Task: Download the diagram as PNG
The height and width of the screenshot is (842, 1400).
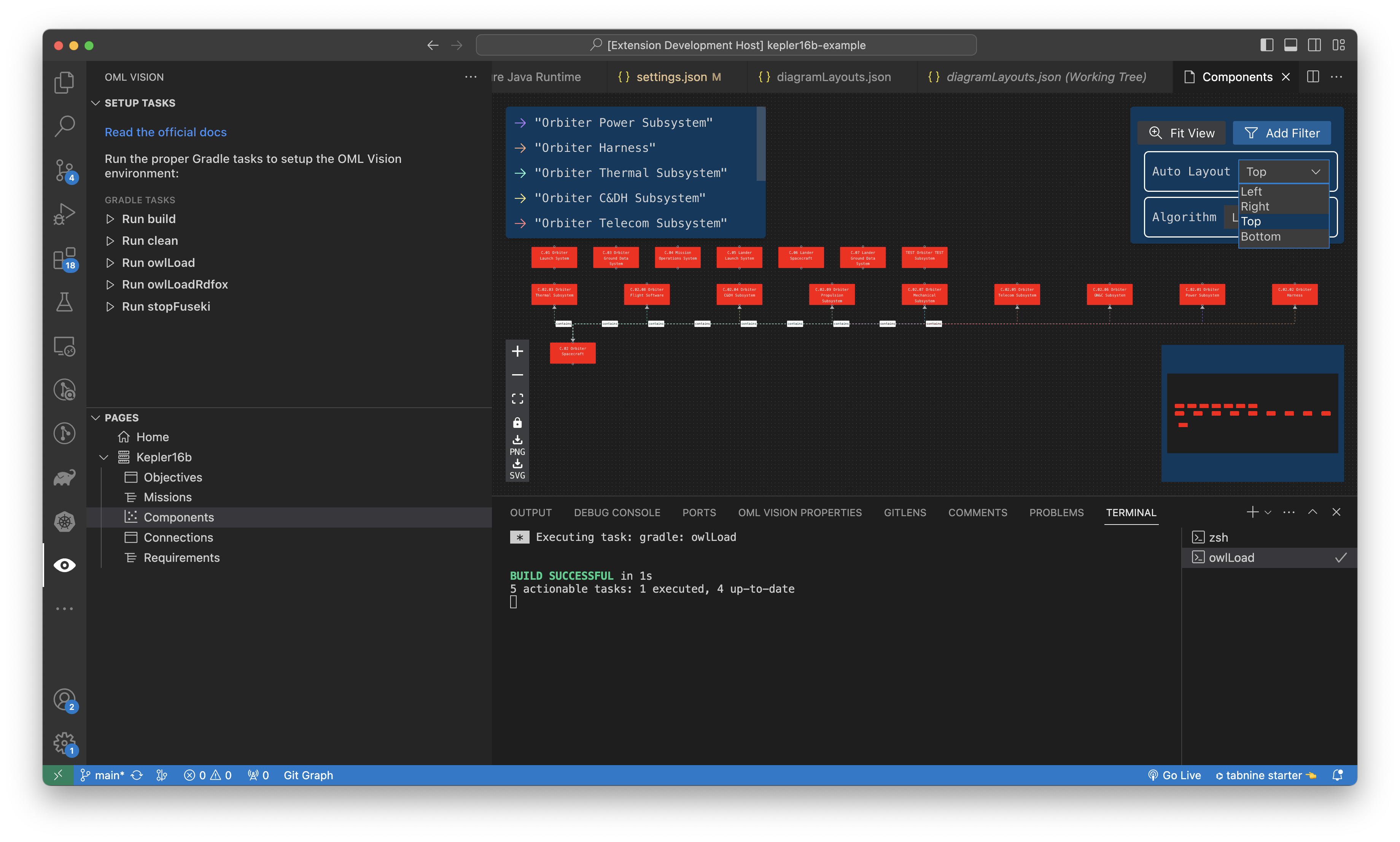Action: point(517,445)
